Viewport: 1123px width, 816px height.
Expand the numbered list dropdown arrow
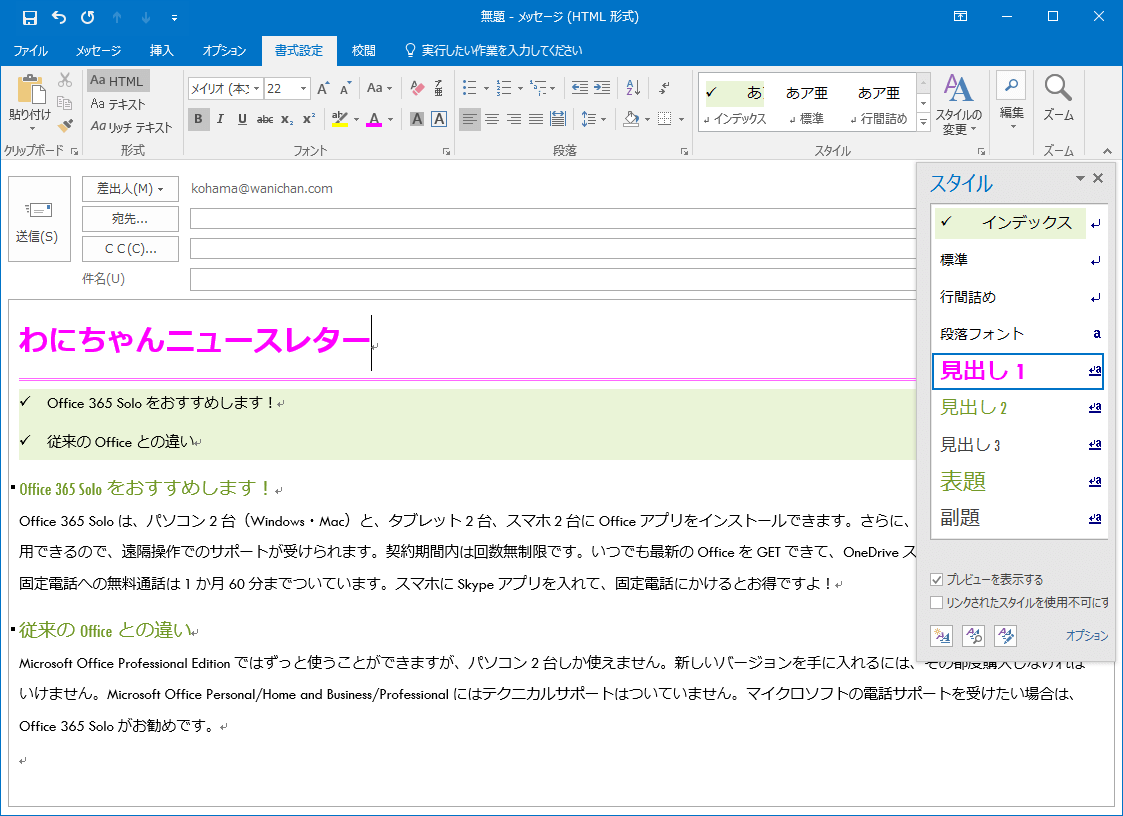tap(521, 88)
